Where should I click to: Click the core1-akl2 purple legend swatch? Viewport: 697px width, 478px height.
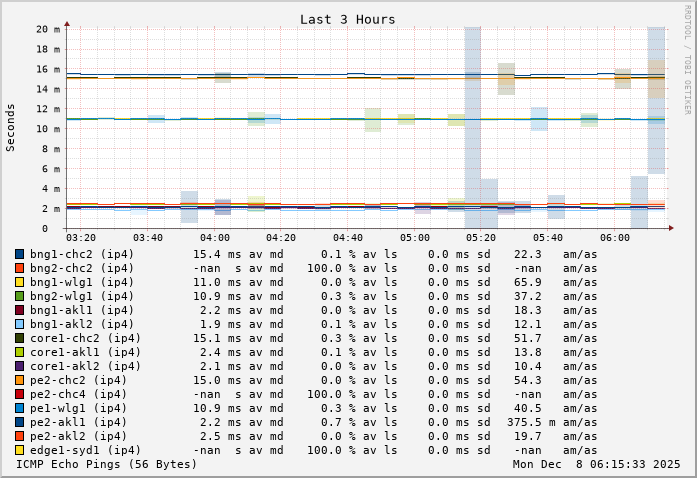(19, 366)
